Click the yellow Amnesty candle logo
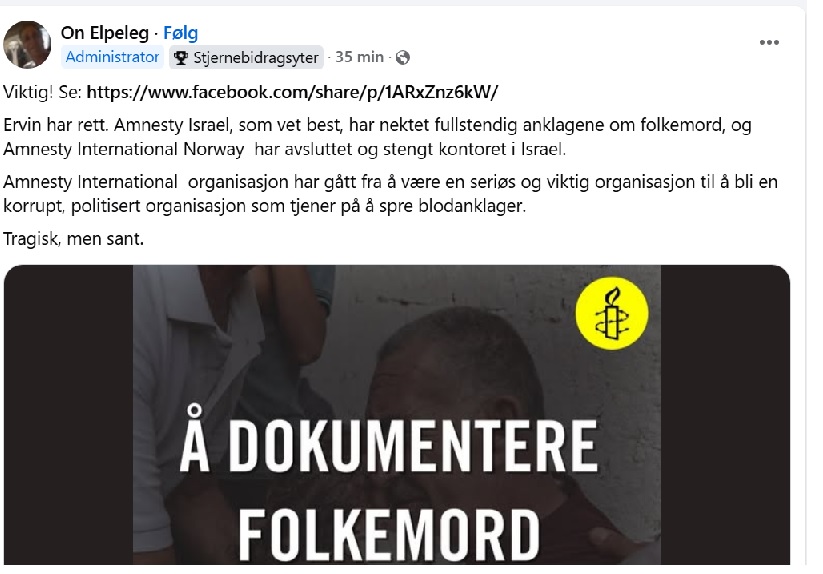 [x=612, y=313]
